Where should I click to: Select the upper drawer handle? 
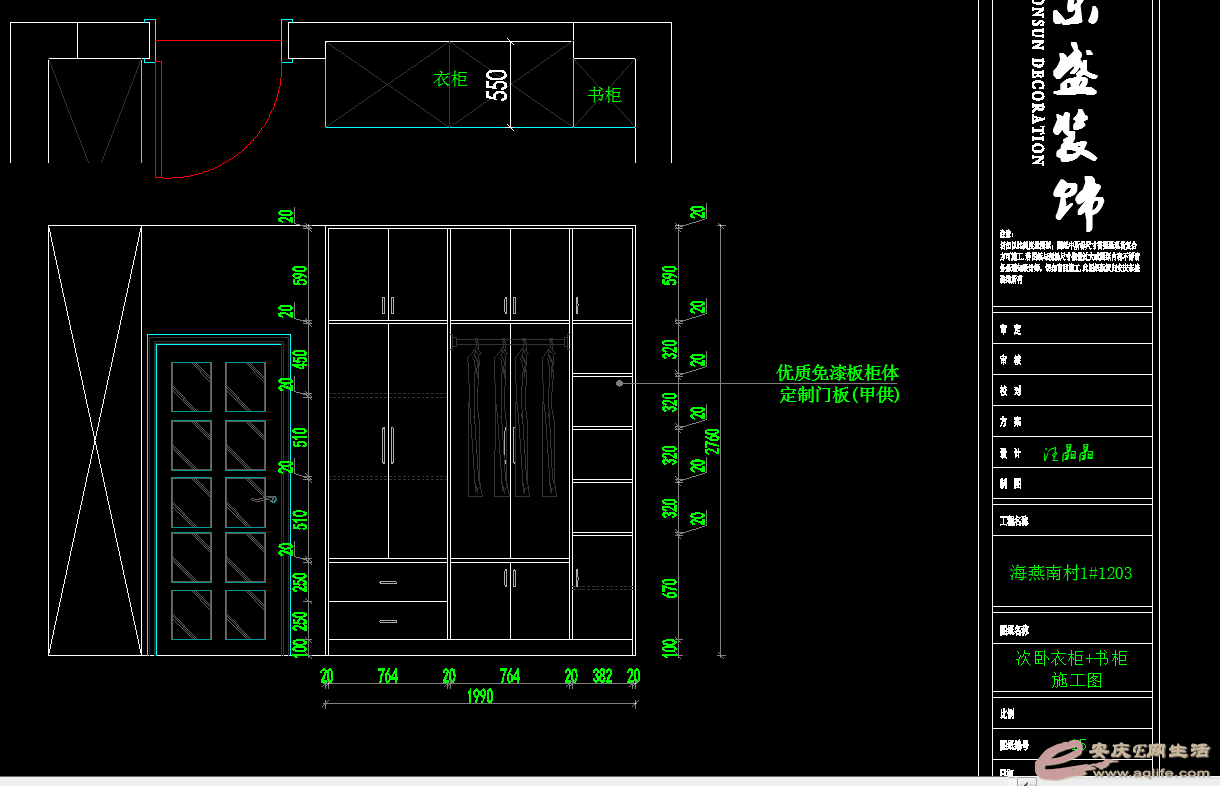(x=388, y=582)
